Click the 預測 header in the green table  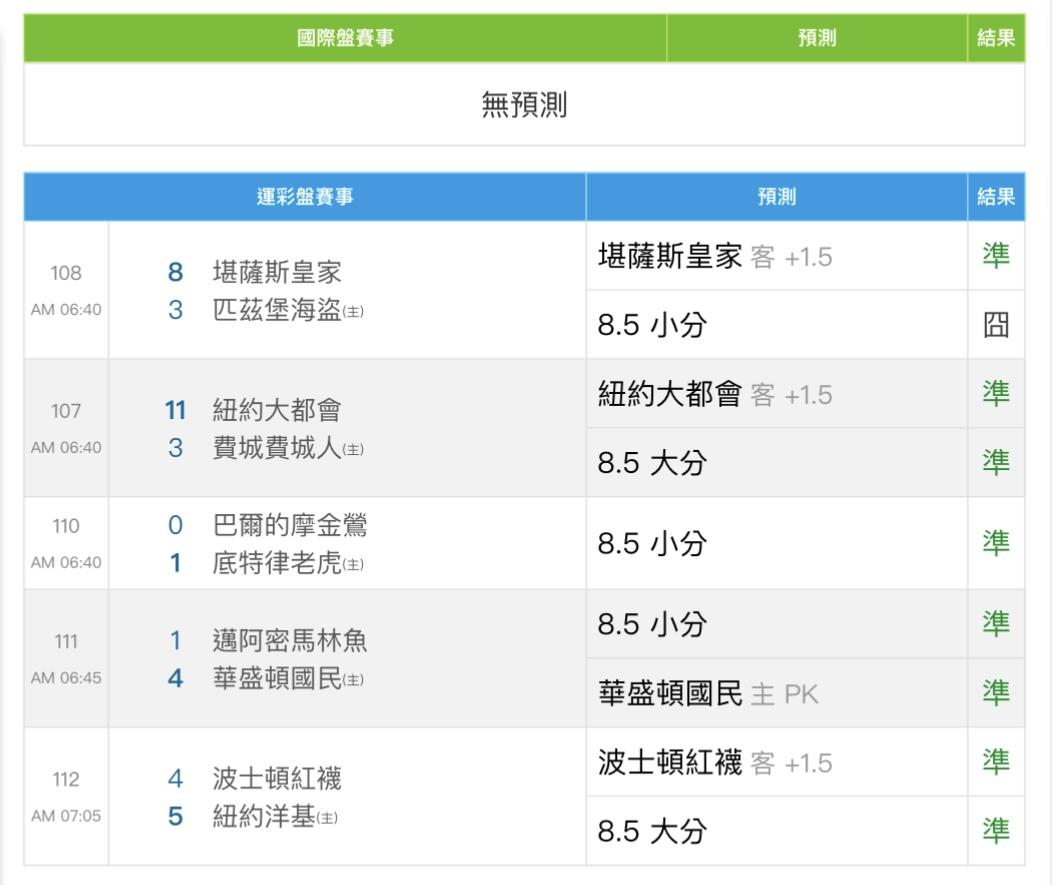(817, 38)
